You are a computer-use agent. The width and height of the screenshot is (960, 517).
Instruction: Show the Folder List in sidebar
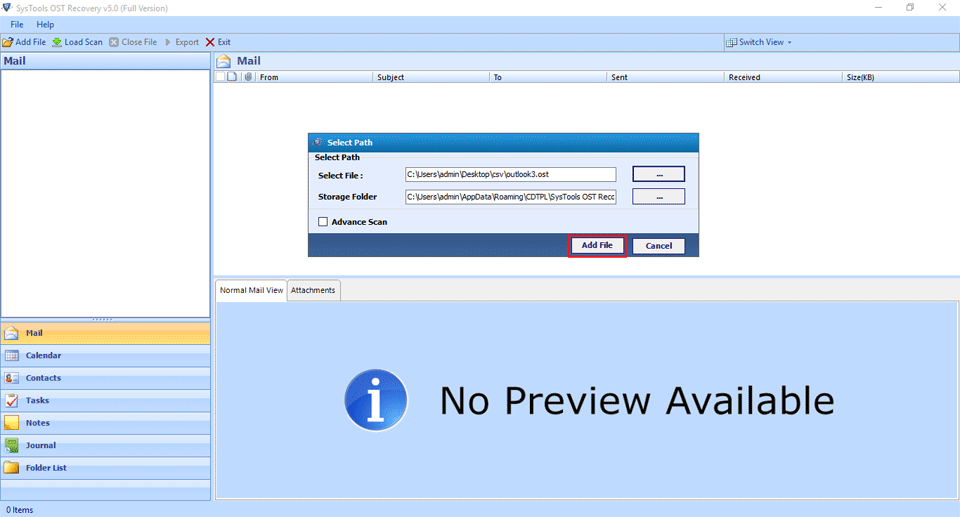point(46,468)
